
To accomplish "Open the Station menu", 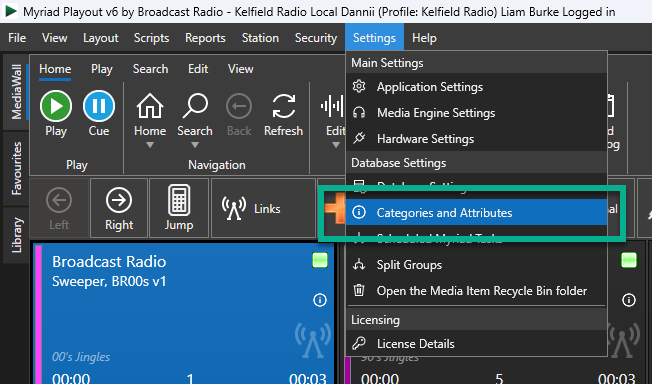I will coord(260,38).
